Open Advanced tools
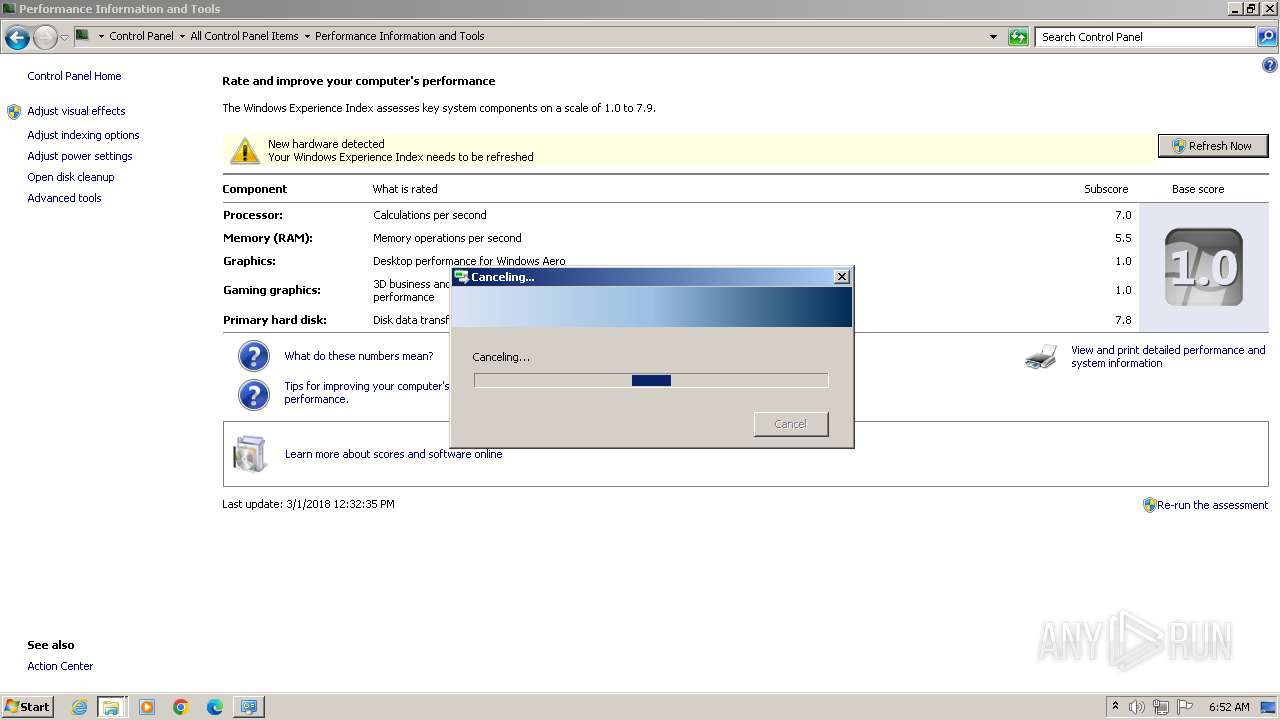1280x720 pixels. 64,198
